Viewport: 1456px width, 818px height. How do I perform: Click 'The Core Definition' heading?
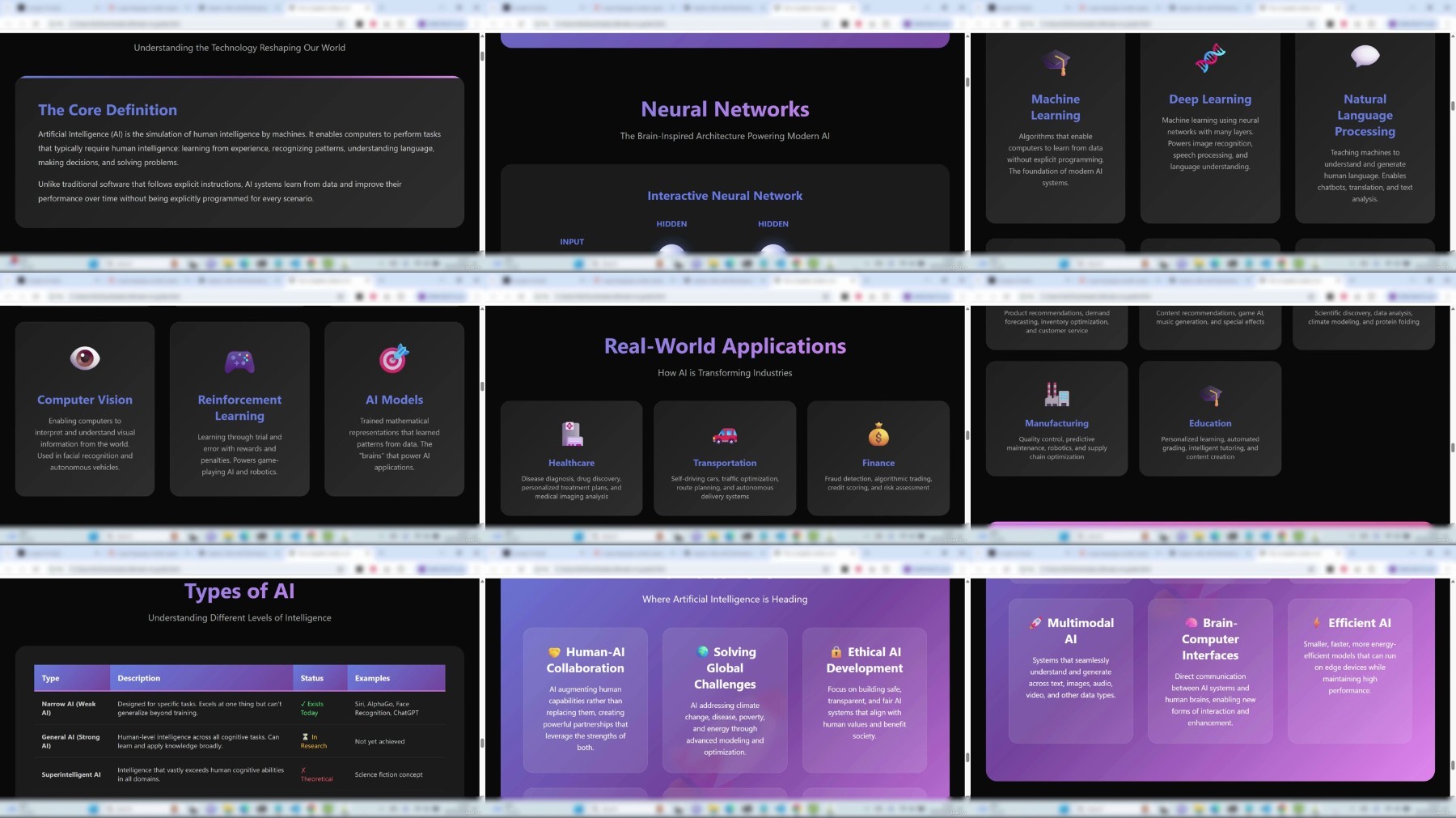108,110
